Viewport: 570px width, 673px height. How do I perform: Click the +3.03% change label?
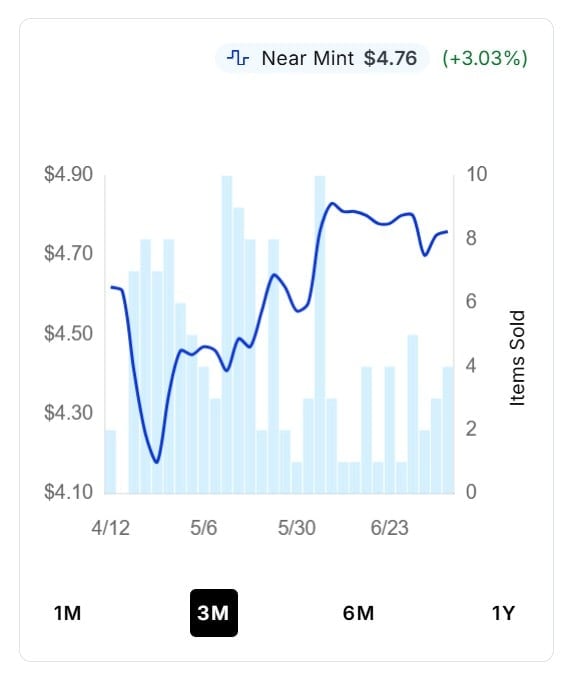pos(485,58)
